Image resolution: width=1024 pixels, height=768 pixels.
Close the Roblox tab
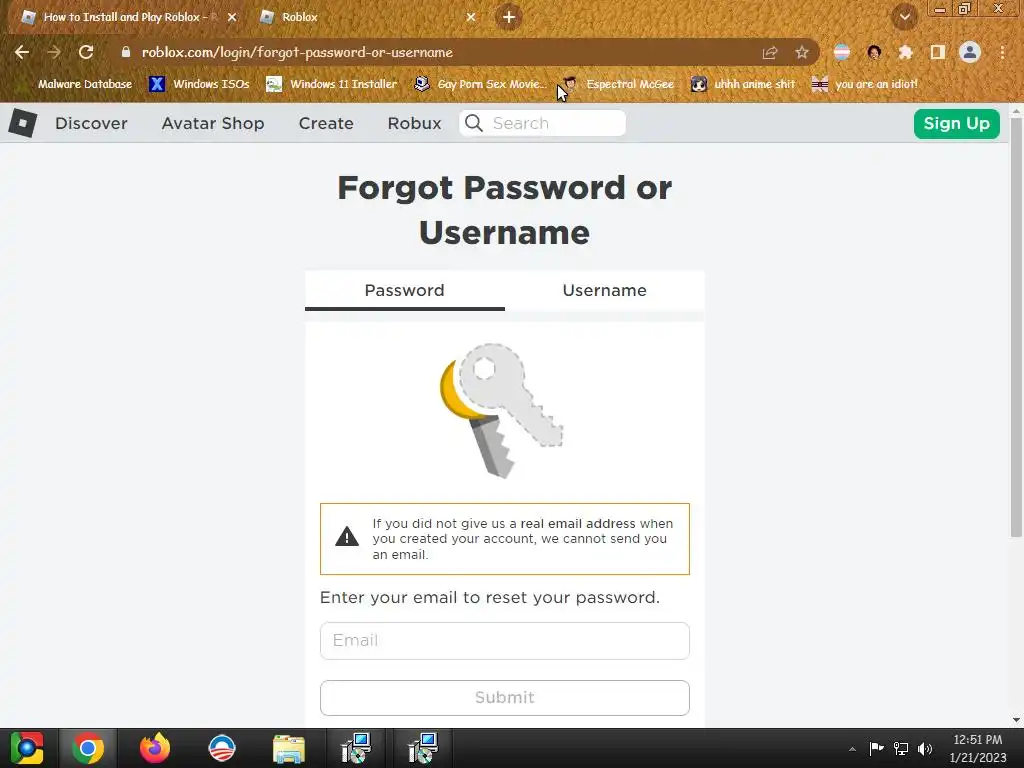[471, 17]
